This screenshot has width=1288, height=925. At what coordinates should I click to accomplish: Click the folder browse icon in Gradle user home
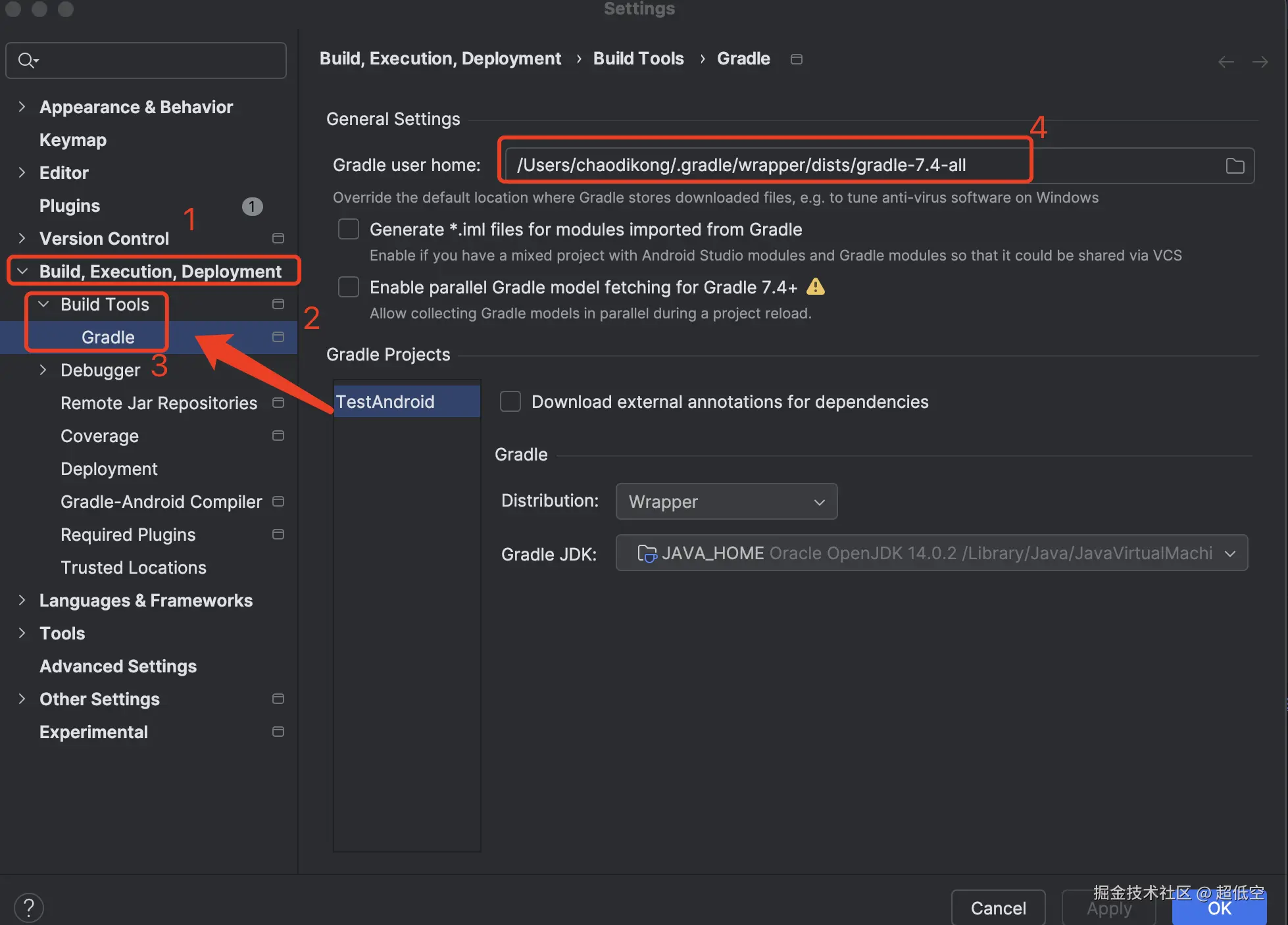[x=1235, y=166]
